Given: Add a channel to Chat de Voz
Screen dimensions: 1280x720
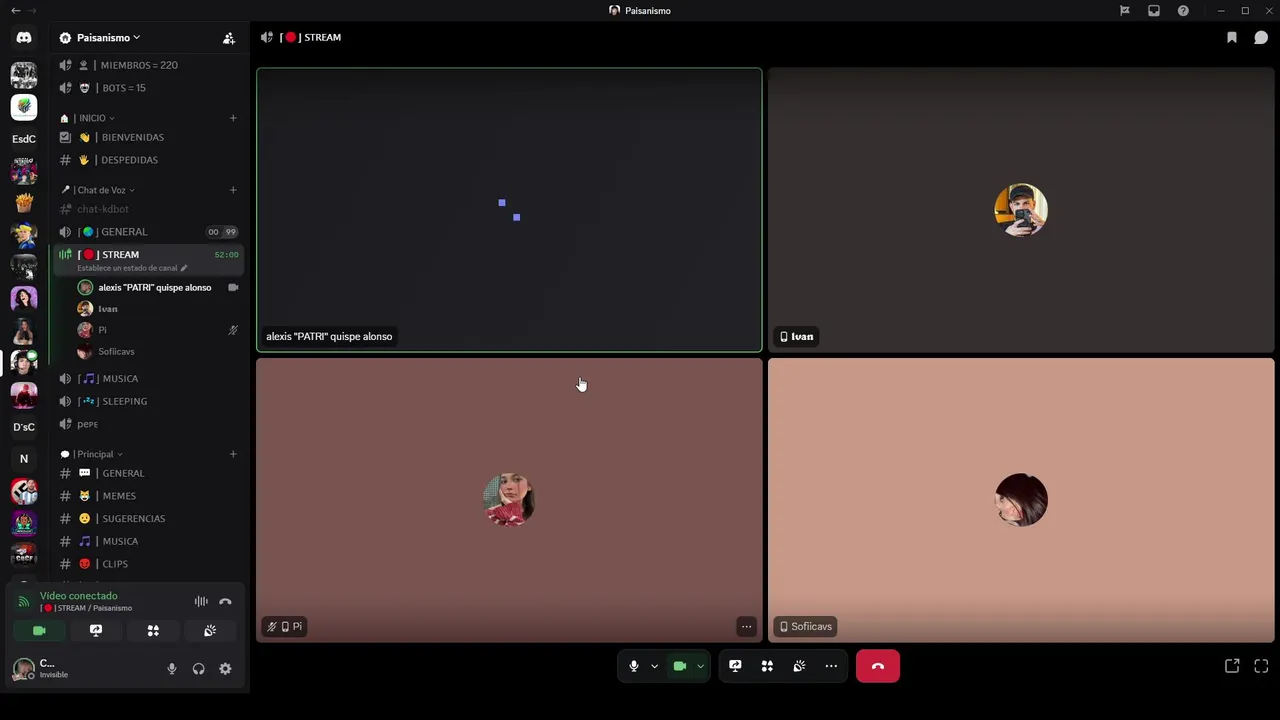Looking at the screenshot, I should 233,190.
